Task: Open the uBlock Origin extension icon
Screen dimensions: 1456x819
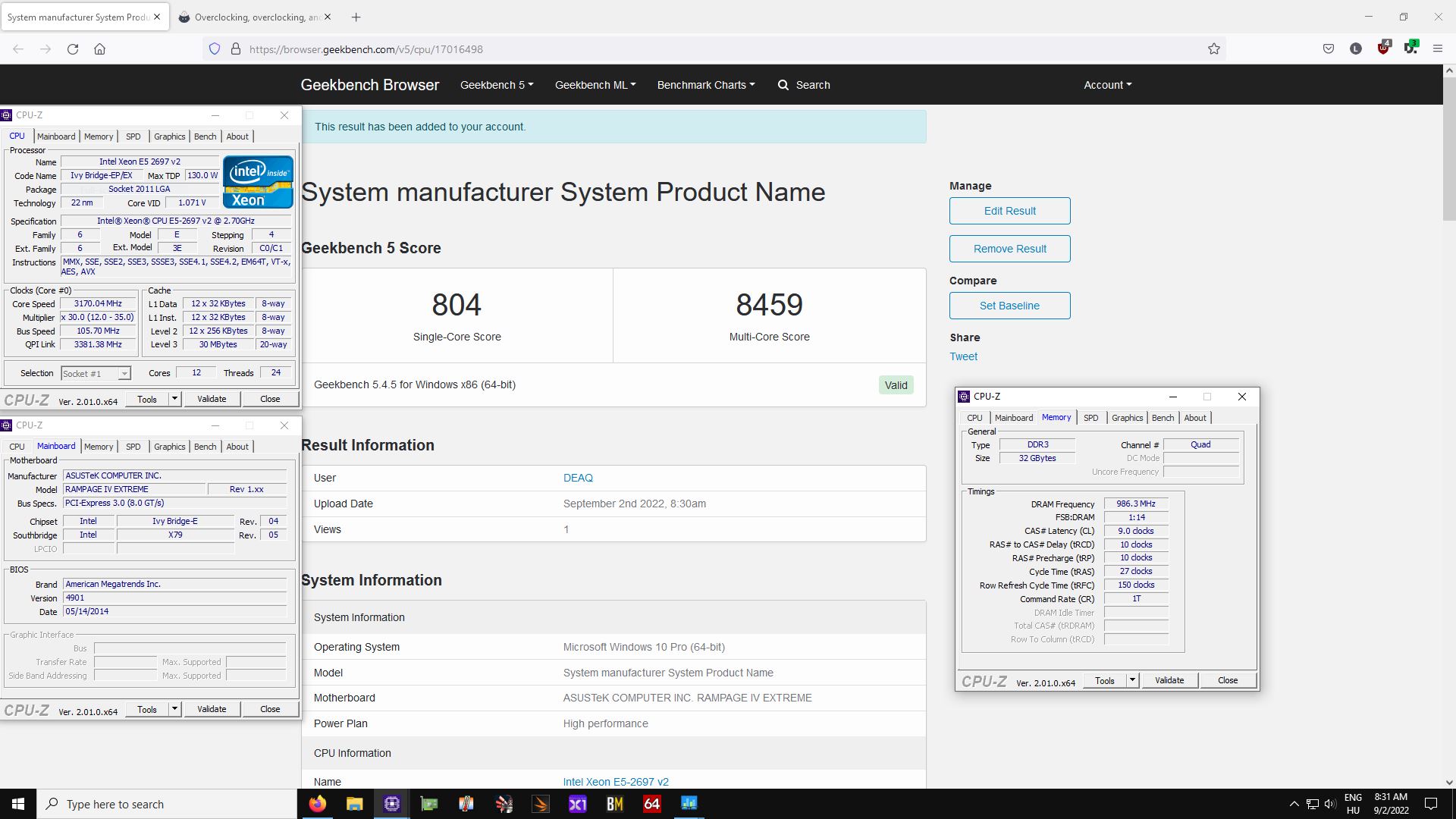Action: 1384,48
